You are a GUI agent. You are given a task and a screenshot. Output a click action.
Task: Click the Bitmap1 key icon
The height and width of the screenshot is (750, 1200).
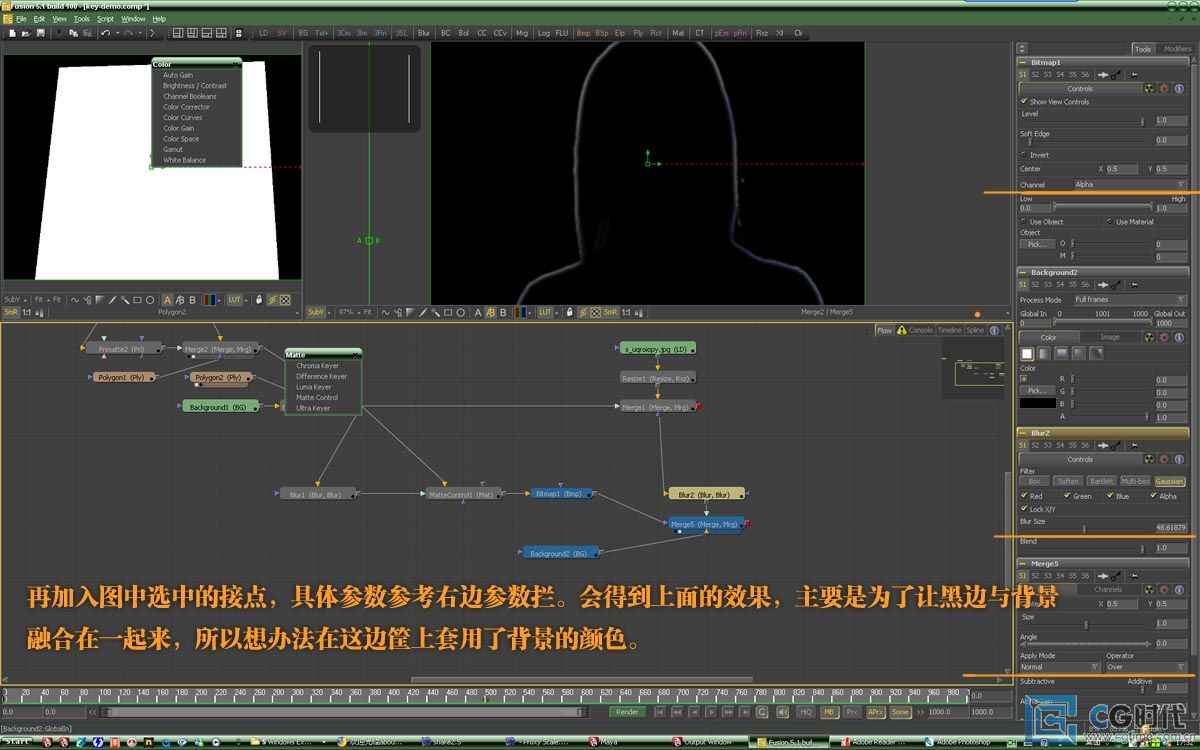coord(1117,75)
